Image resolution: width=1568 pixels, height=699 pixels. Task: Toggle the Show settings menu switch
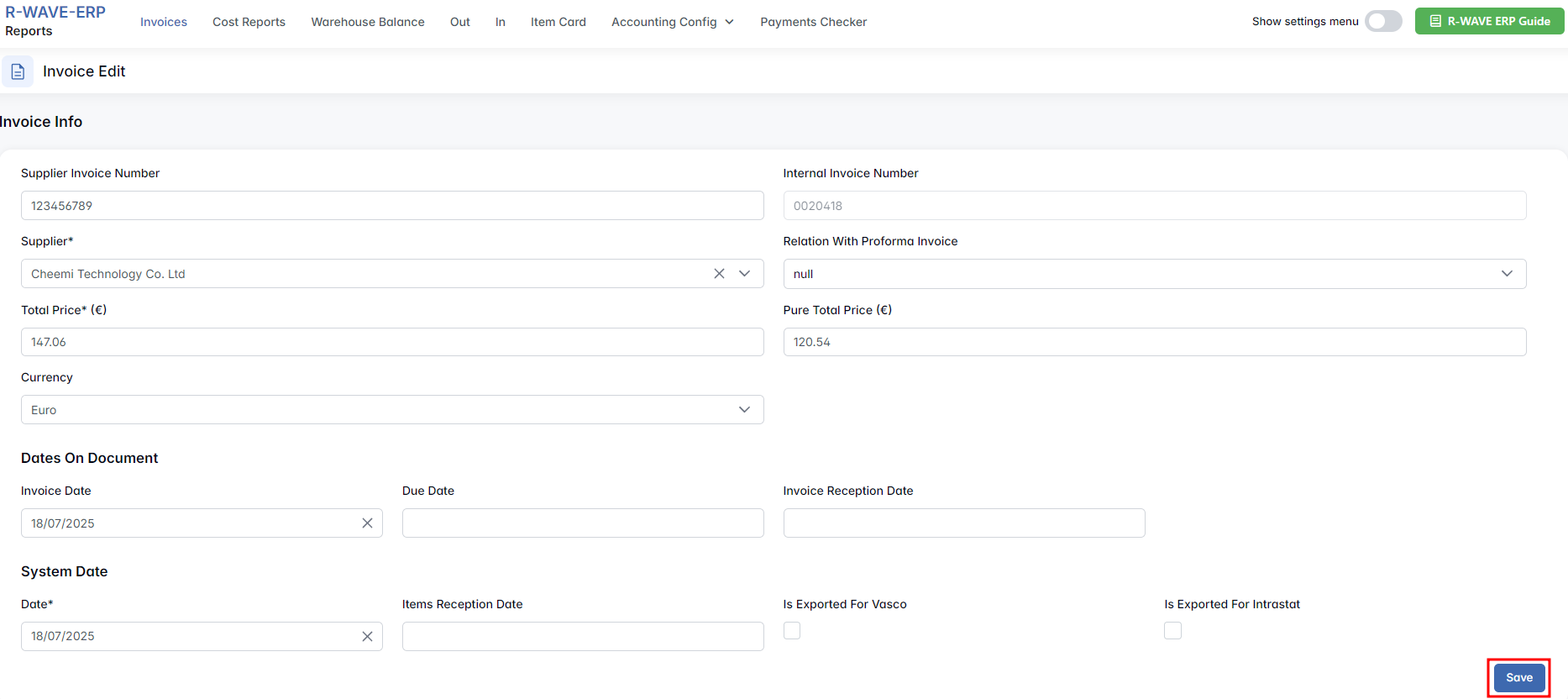click(x=1382, y=22)
